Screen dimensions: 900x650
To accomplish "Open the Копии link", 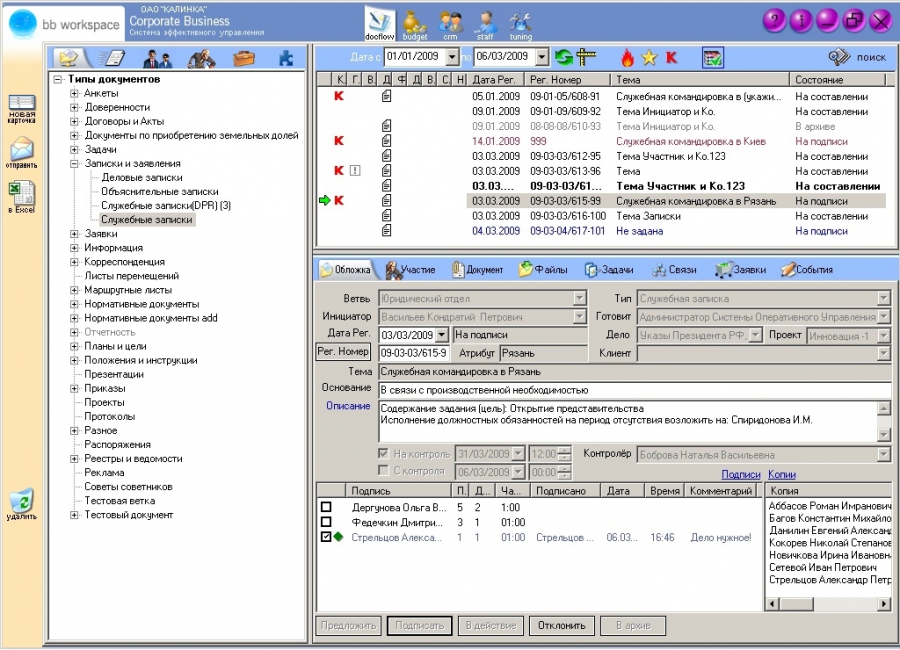I will [x=782, y=474].
